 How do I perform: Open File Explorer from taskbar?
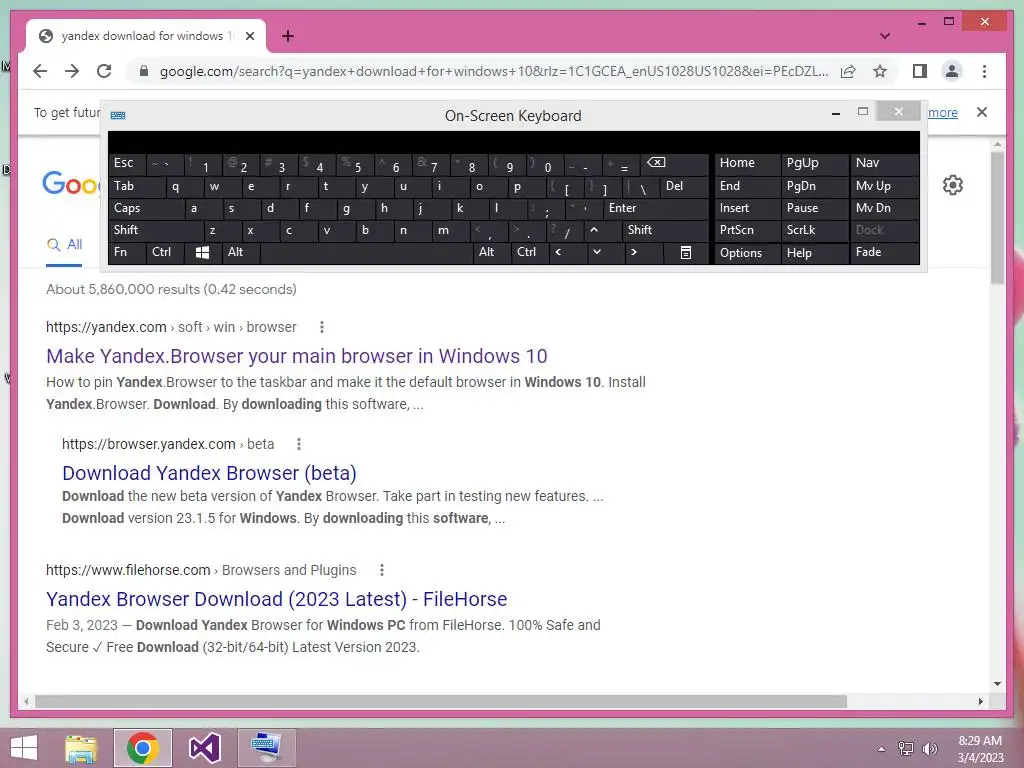(81, 748)
